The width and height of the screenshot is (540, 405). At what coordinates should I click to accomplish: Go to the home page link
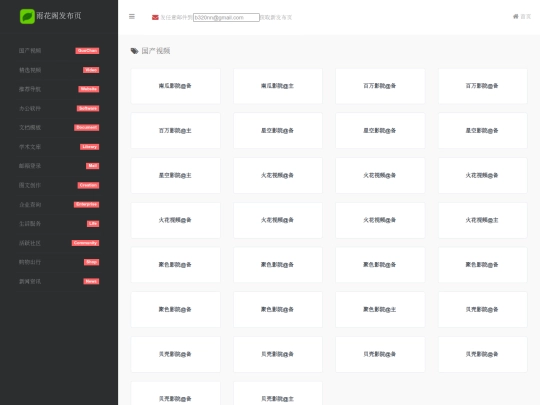point(522,17)
